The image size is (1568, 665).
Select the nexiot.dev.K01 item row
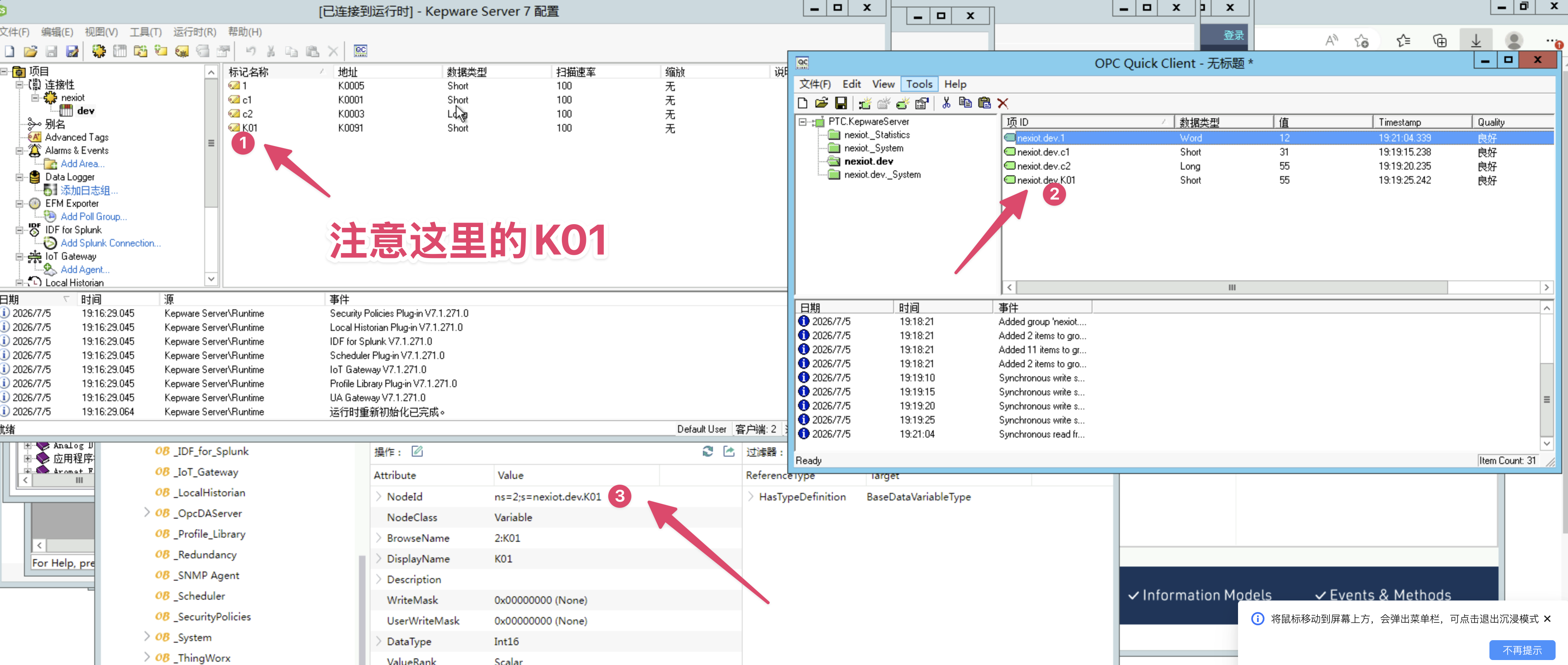[x=1277, y=180]
